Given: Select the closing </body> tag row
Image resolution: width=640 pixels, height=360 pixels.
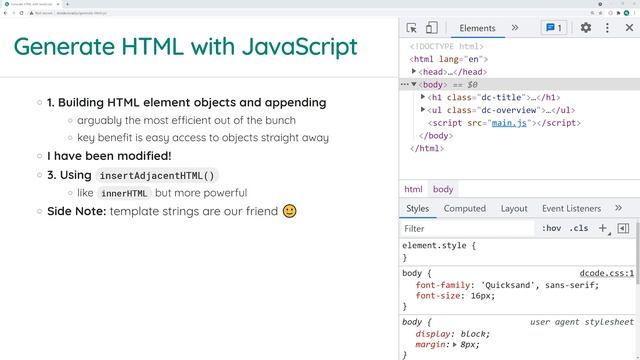Looking at the screenshot, I should tap(436, 135).
